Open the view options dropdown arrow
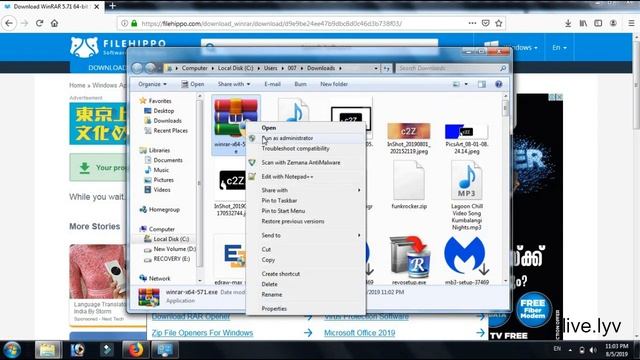 (x=466, y=84)
